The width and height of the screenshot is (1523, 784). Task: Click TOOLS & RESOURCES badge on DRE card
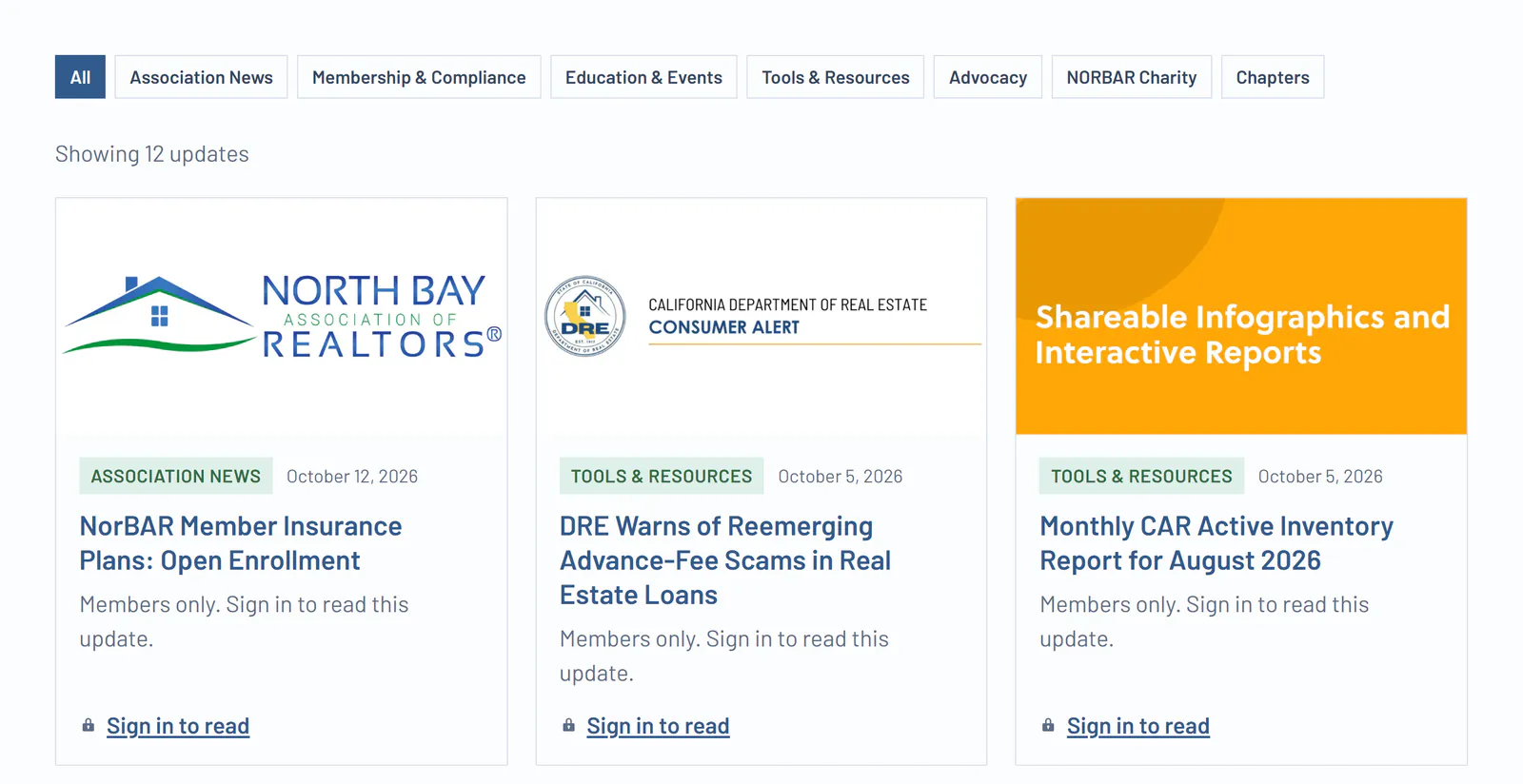662,476
